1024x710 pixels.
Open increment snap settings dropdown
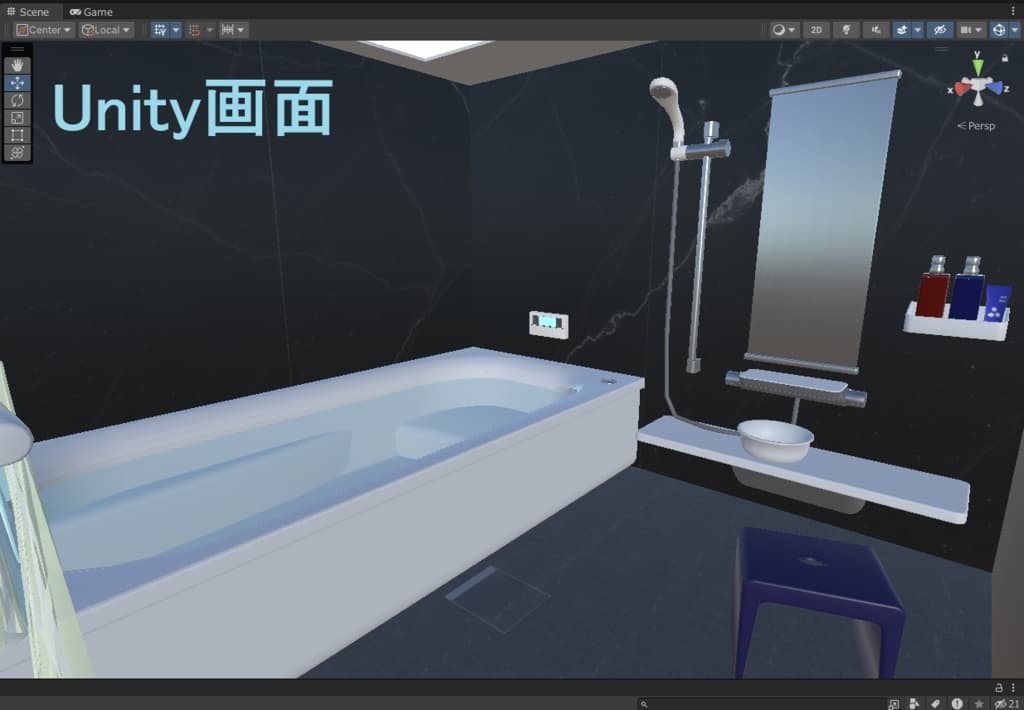(x=233, y=30)
